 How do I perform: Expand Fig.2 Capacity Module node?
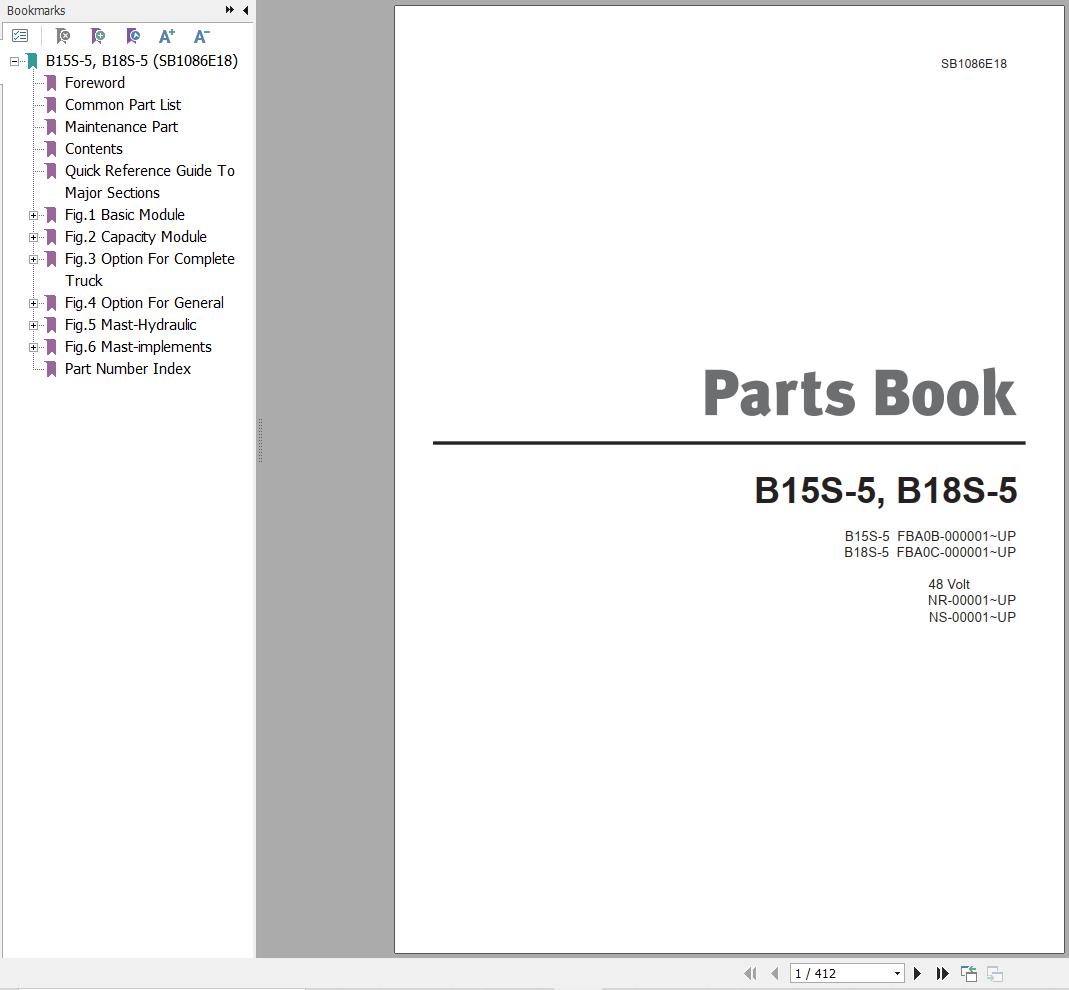click(33, 237)
